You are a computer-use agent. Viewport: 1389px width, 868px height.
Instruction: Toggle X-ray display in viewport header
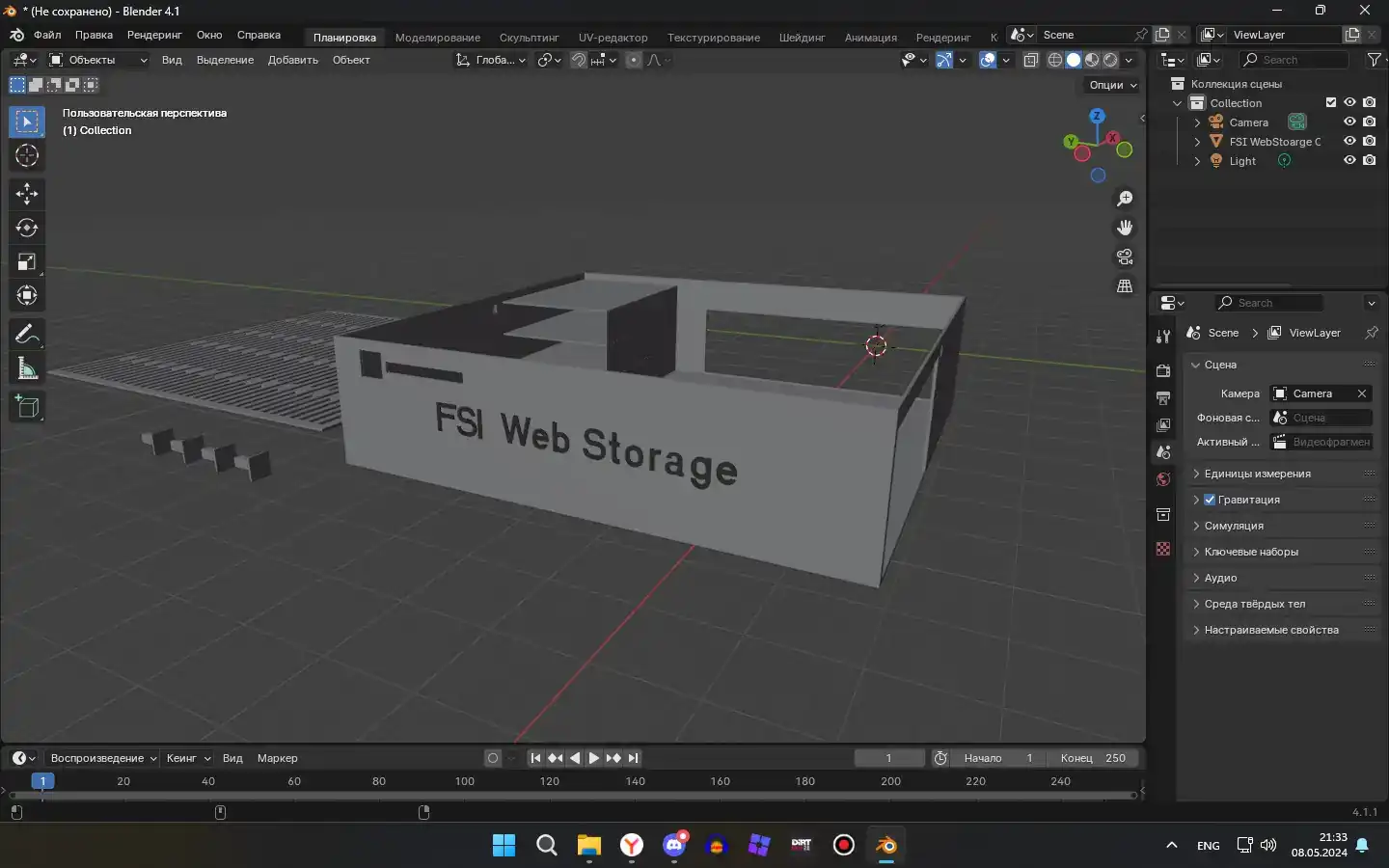coord(1030,60)
